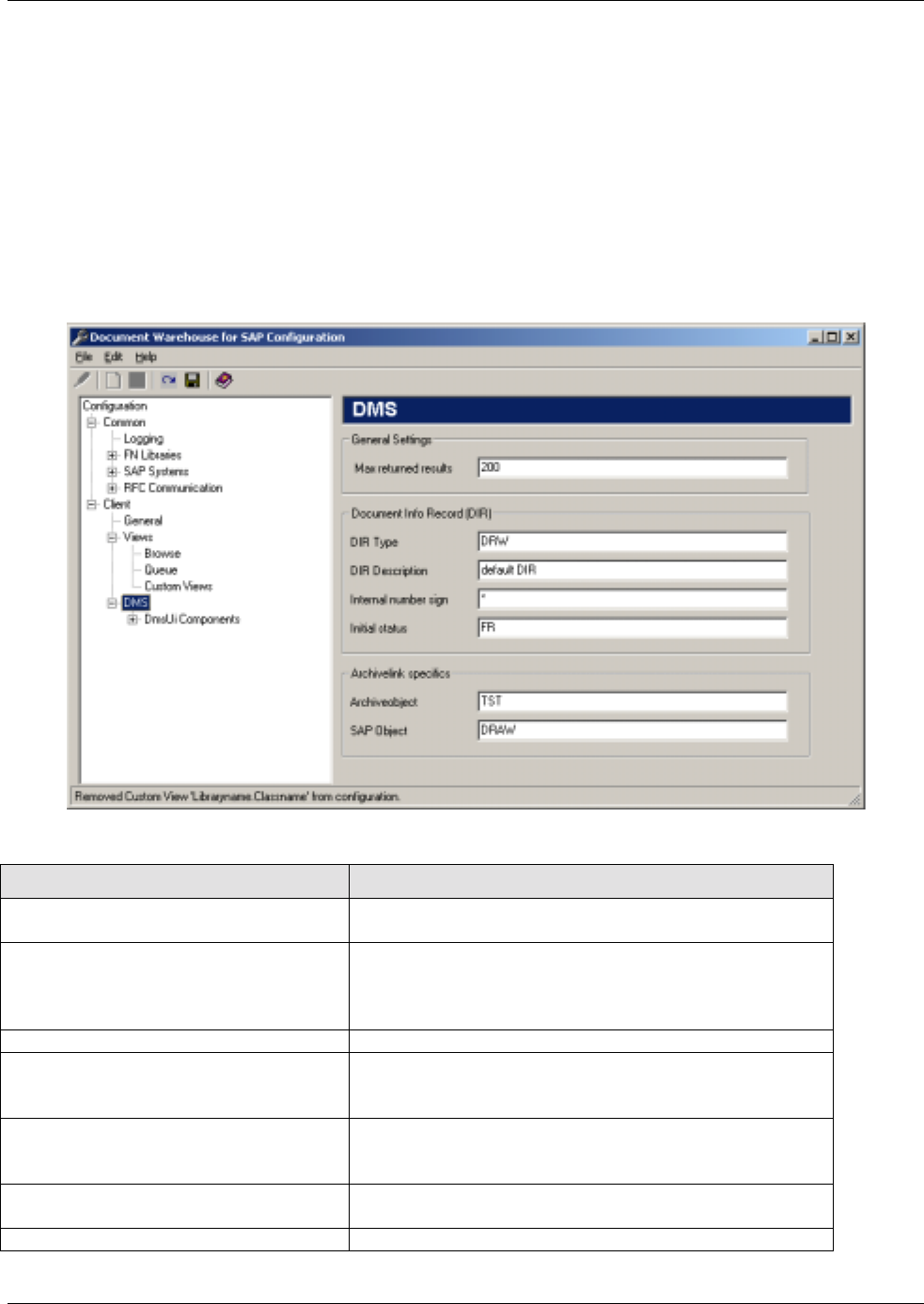Click the window resize grip corner
This screenshot has width=924, height=1304.
click(x=854, y=799)
